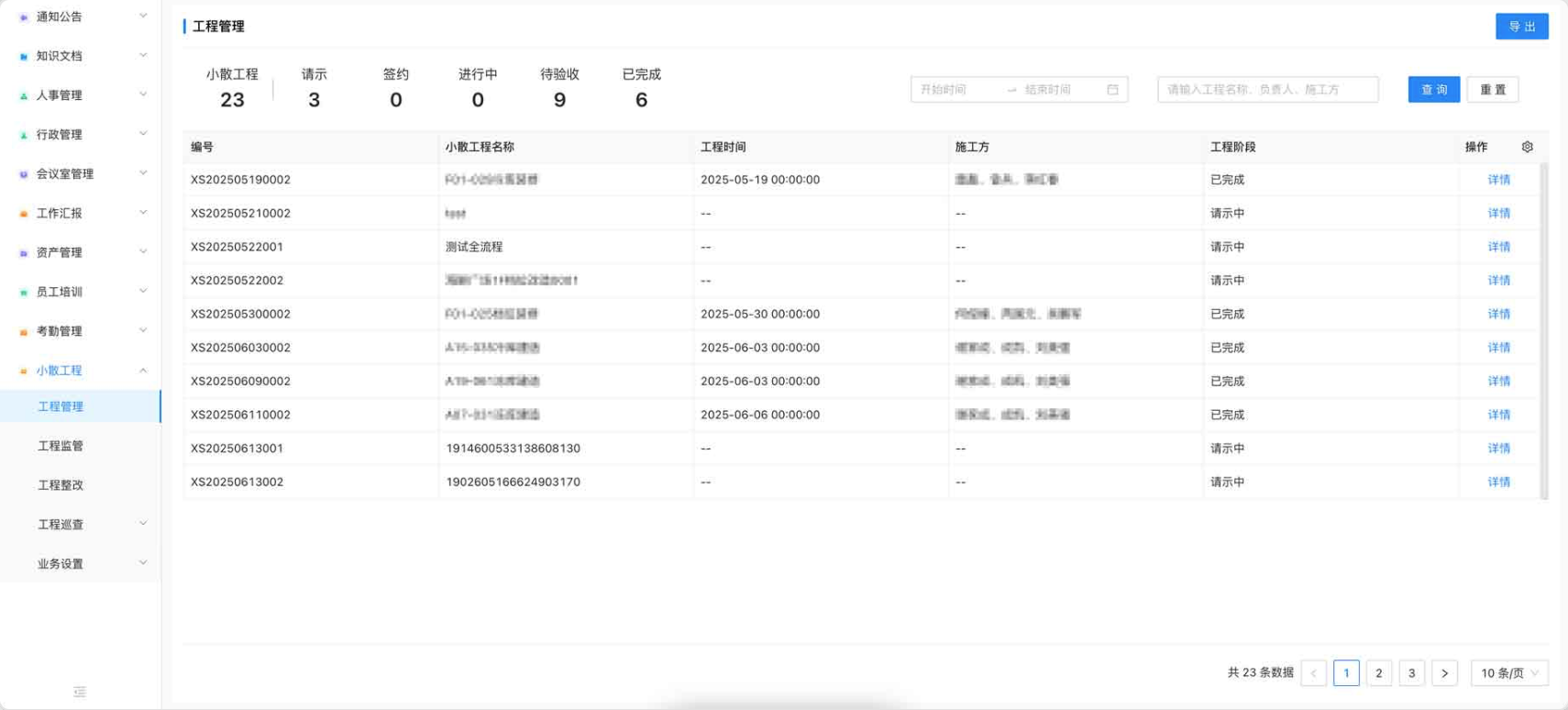This screenshot has width=1568, height=710.
Task: Open table column settings gear icon
Action: 1527,147
